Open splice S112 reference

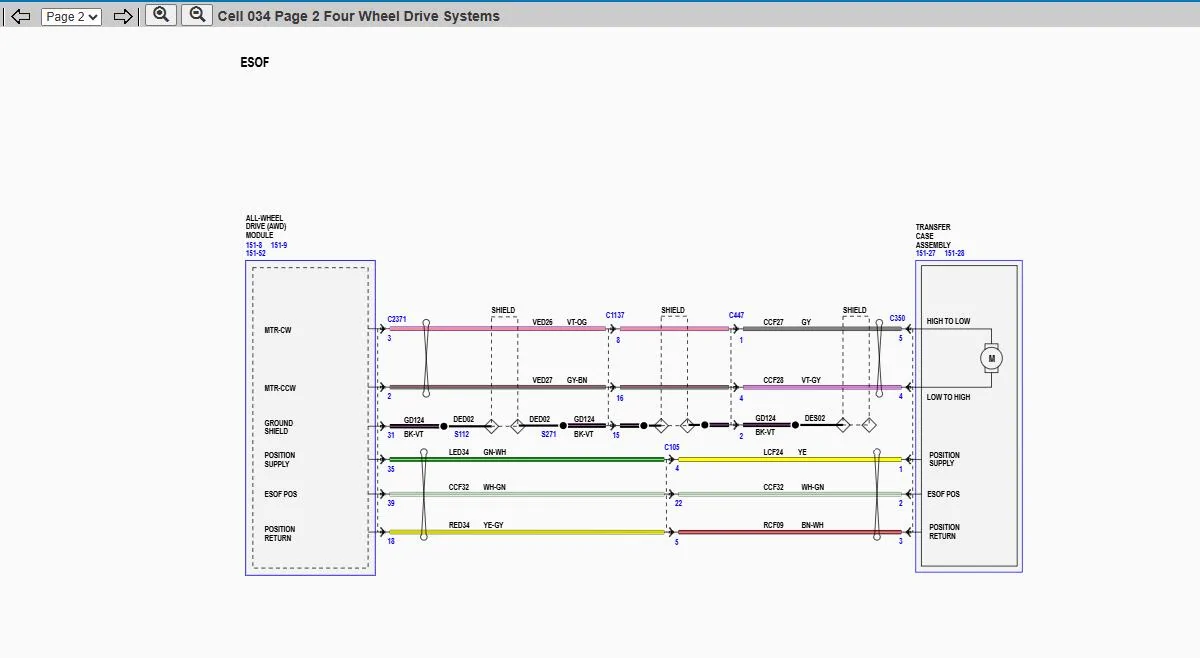point(461,434)
